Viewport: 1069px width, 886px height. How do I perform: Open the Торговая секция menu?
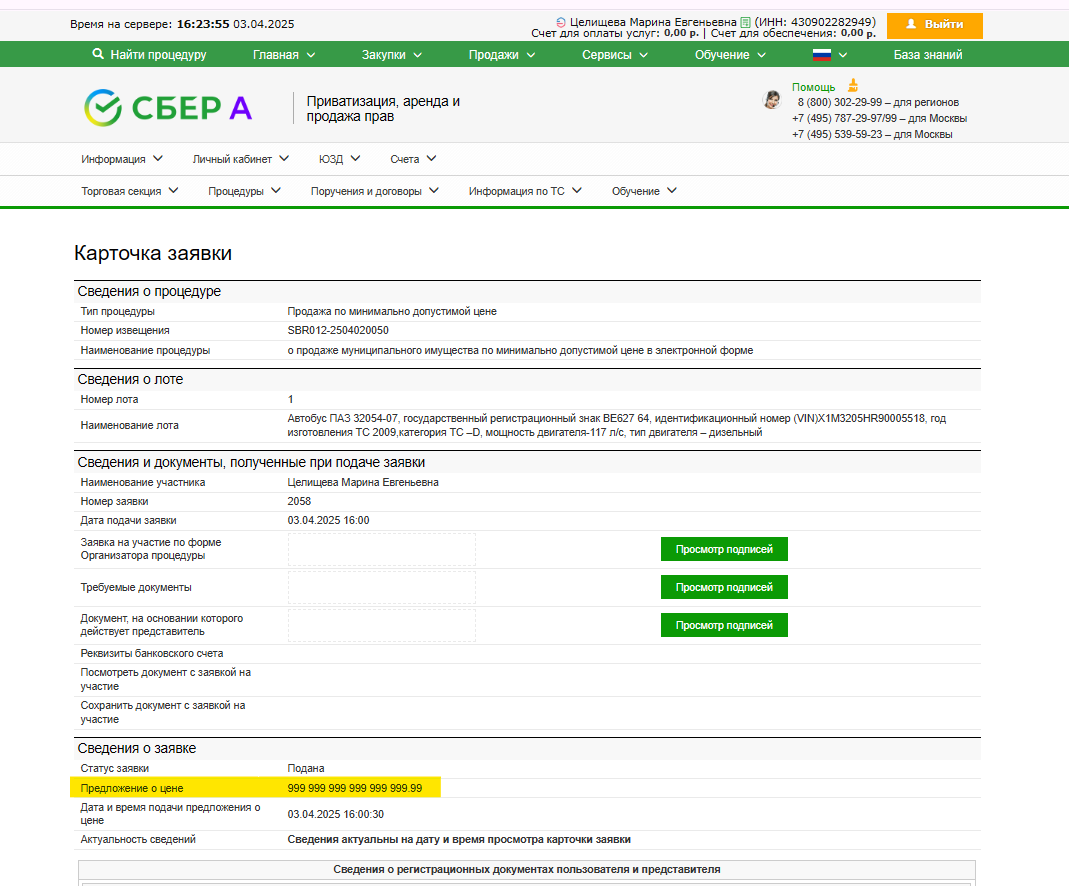pos(130,191)
